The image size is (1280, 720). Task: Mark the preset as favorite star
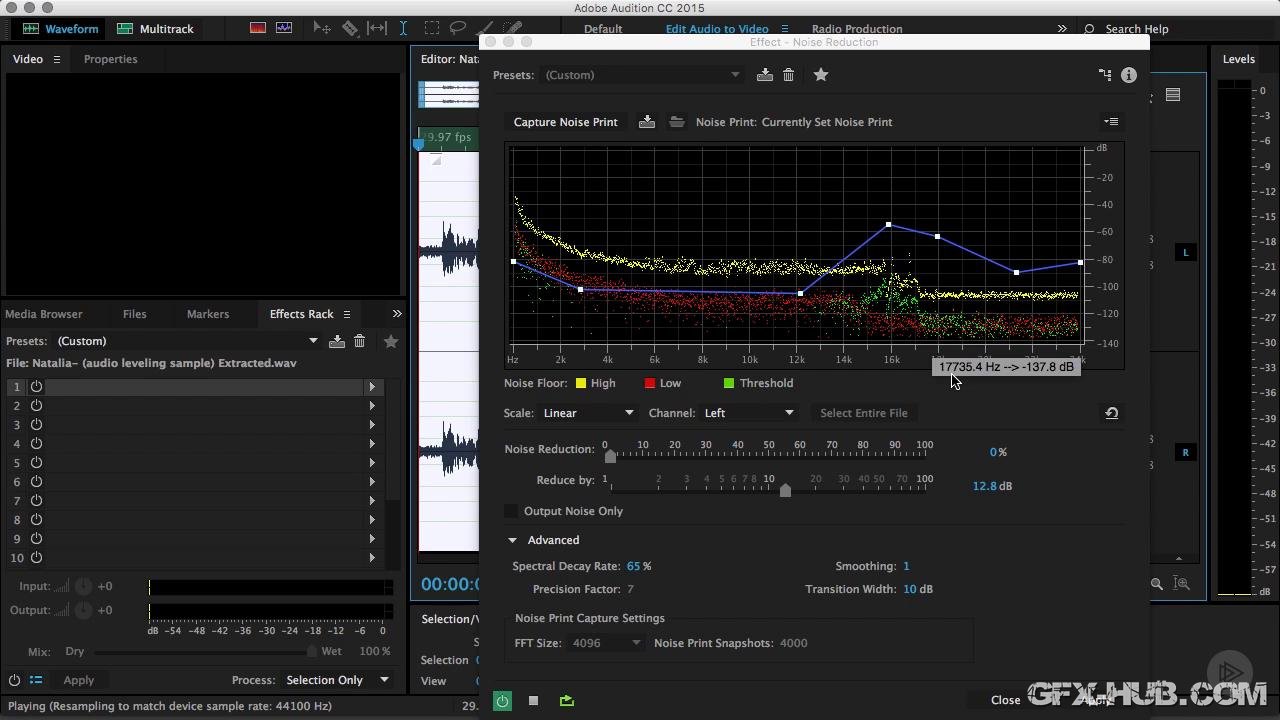821,75
